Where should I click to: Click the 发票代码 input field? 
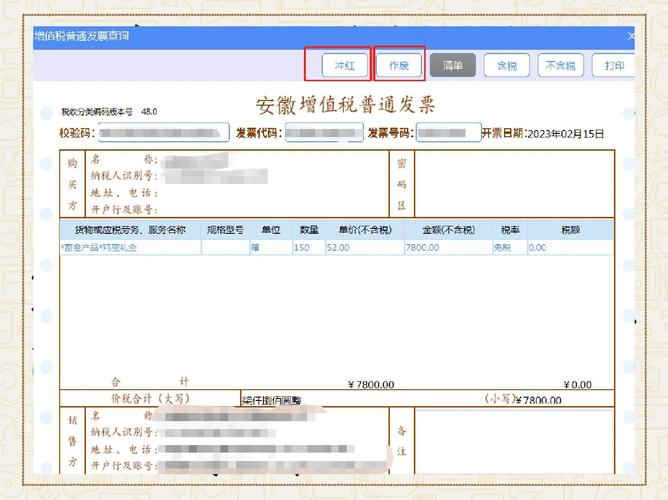tap(324, 133)
